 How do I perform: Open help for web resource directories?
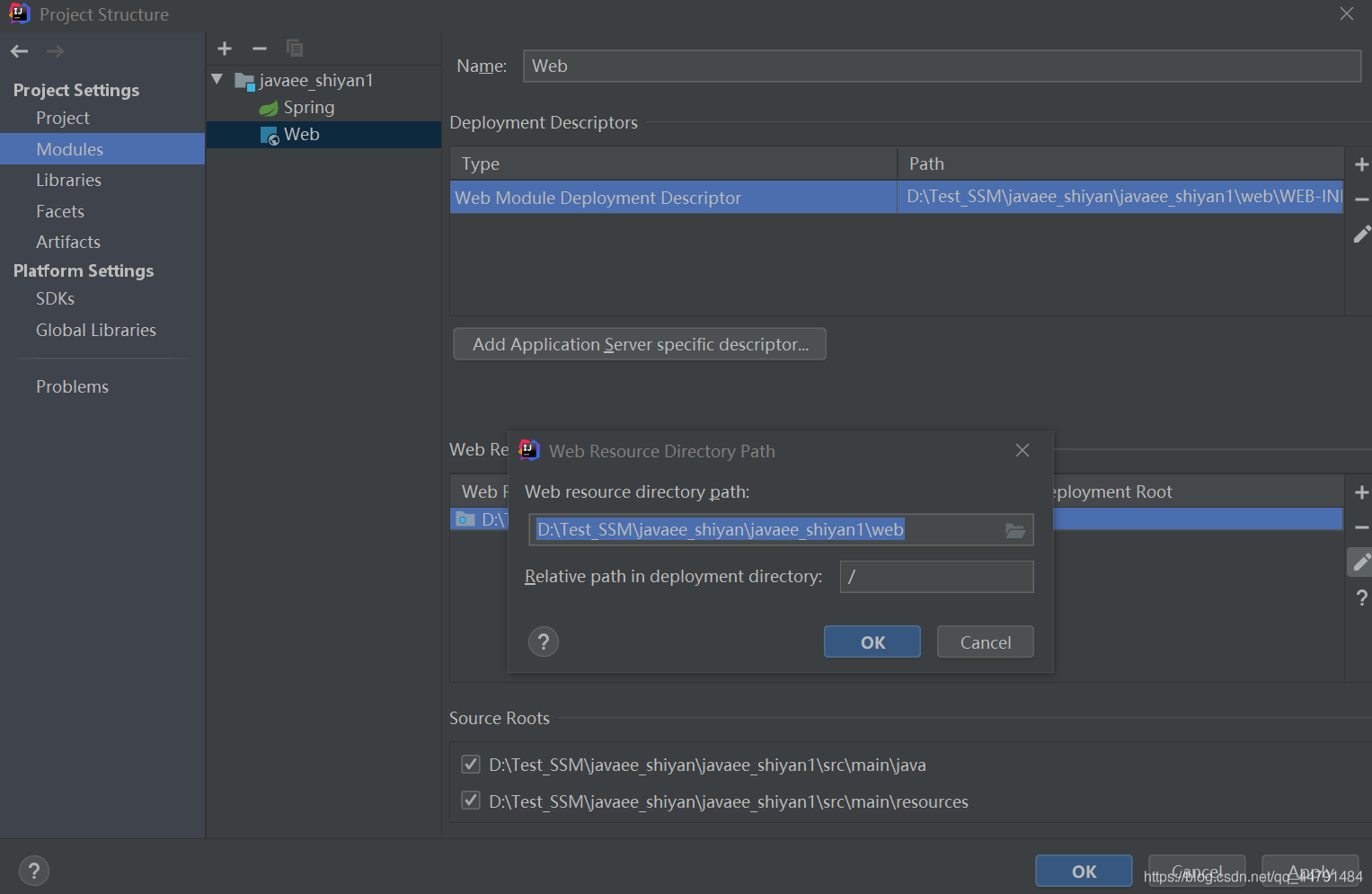(x=1361, y=597)
